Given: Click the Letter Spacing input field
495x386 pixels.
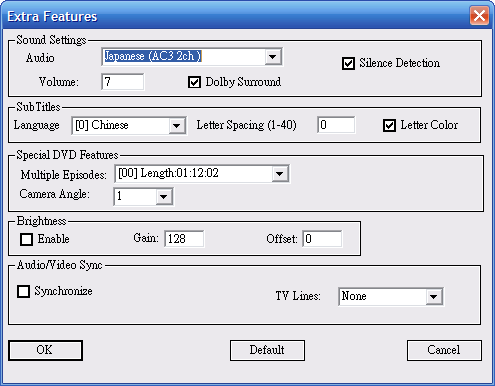Looking at the screenshot, I should tap(336, 125).
